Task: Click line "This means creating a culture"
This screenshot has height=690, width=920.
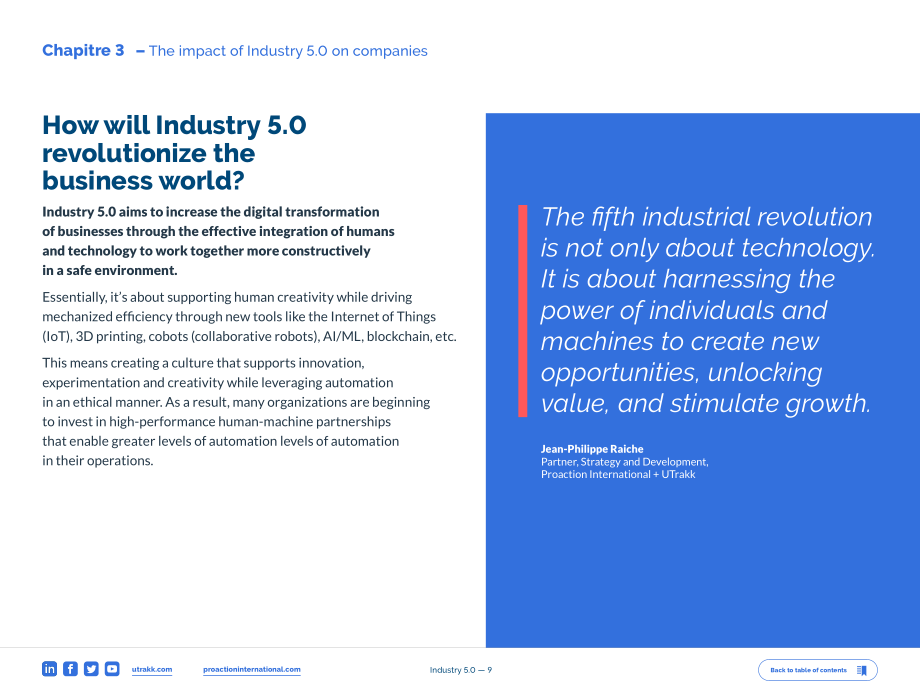Action: point(203,363)
